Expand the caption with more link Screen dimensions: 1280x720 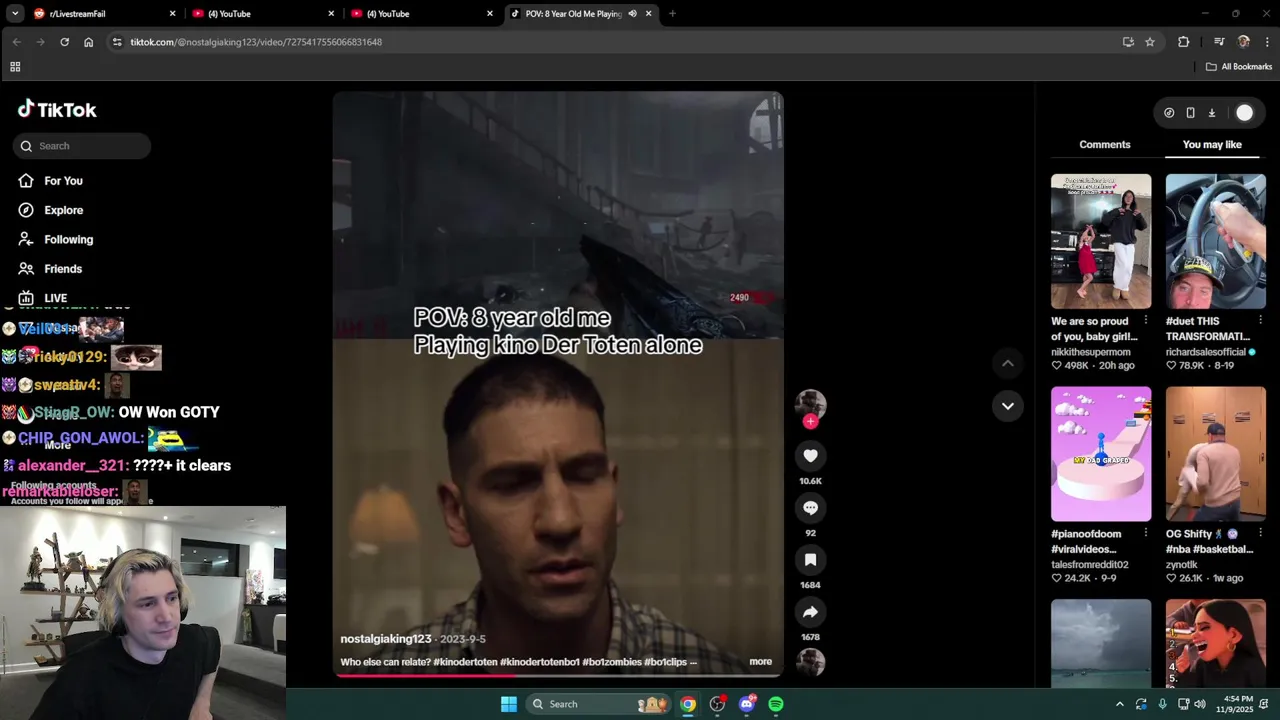(x=760, y=662)
